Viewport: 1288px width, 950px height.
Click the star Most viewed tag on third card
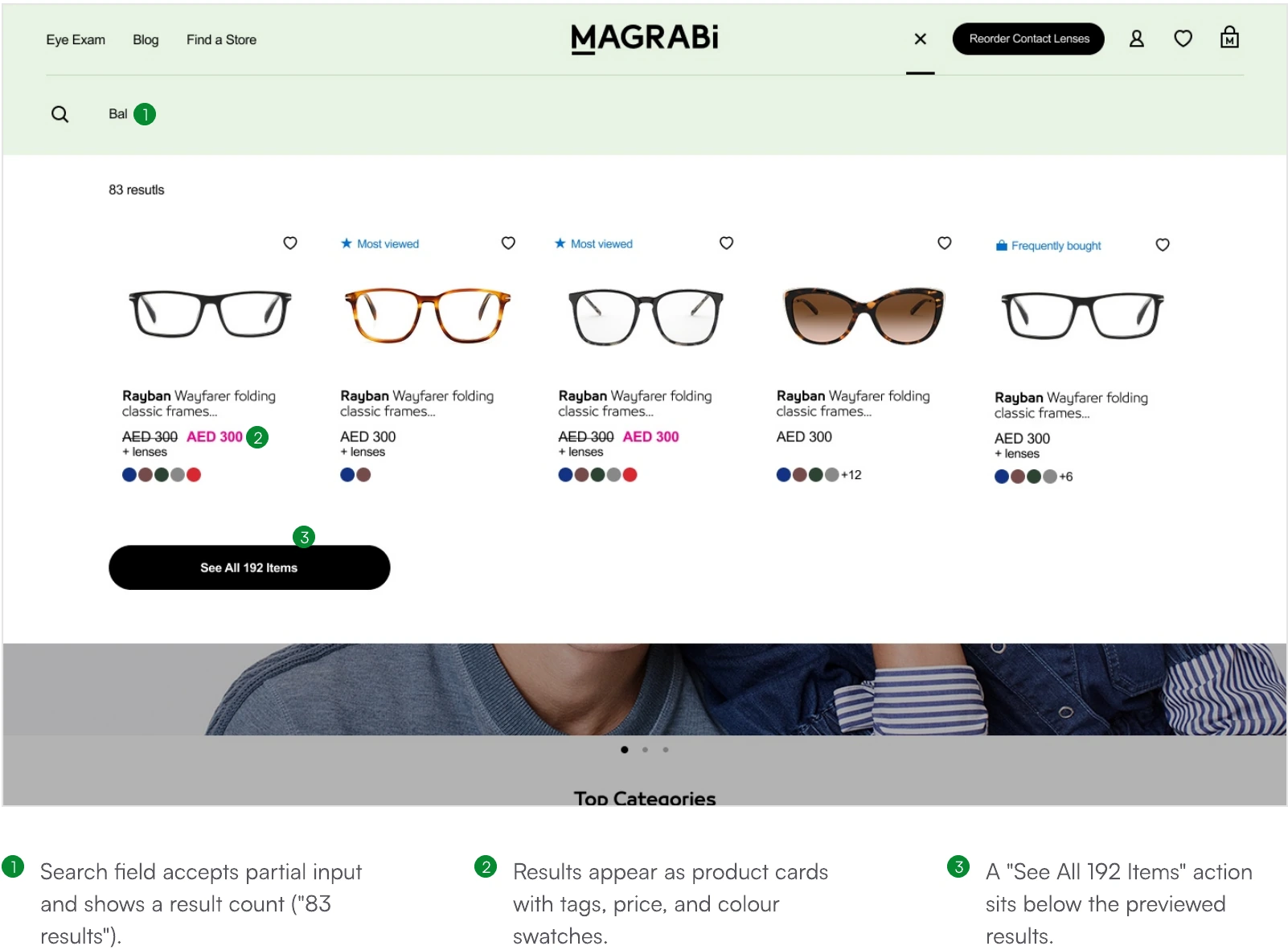coord(593,244)
